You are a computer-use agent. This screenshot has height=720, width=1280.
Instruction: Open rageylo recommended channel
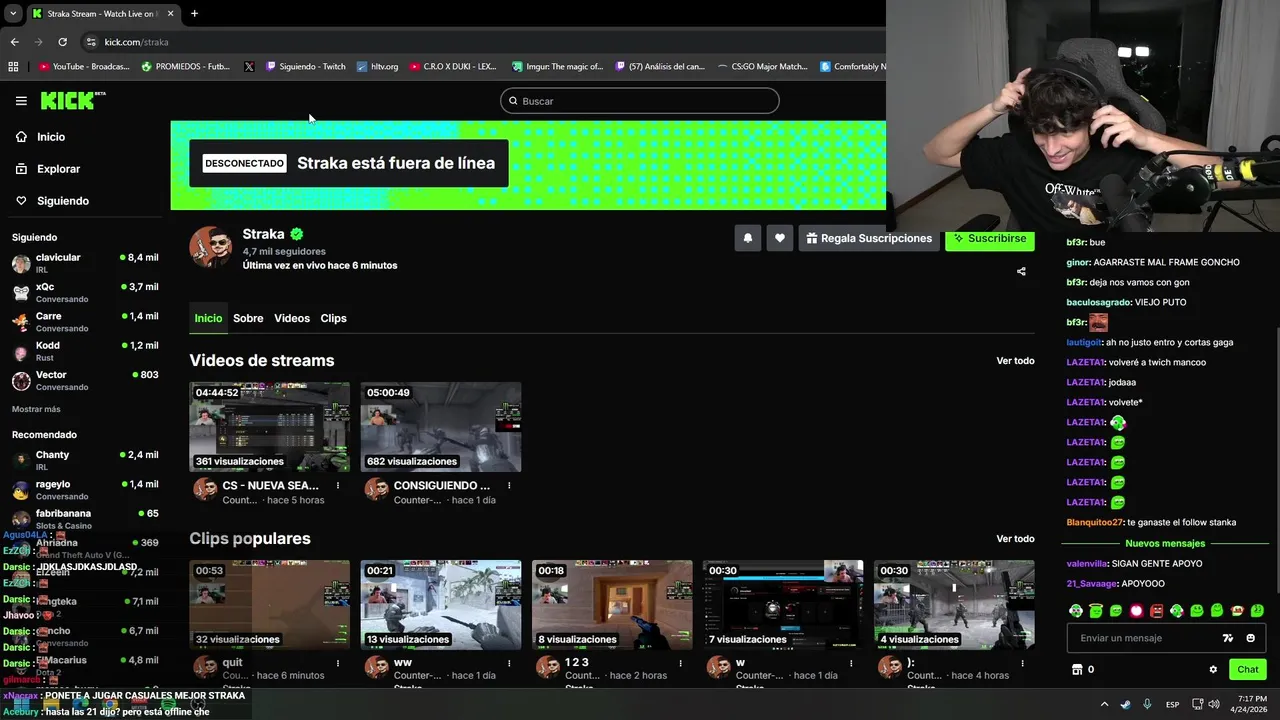tap(85, 490)
